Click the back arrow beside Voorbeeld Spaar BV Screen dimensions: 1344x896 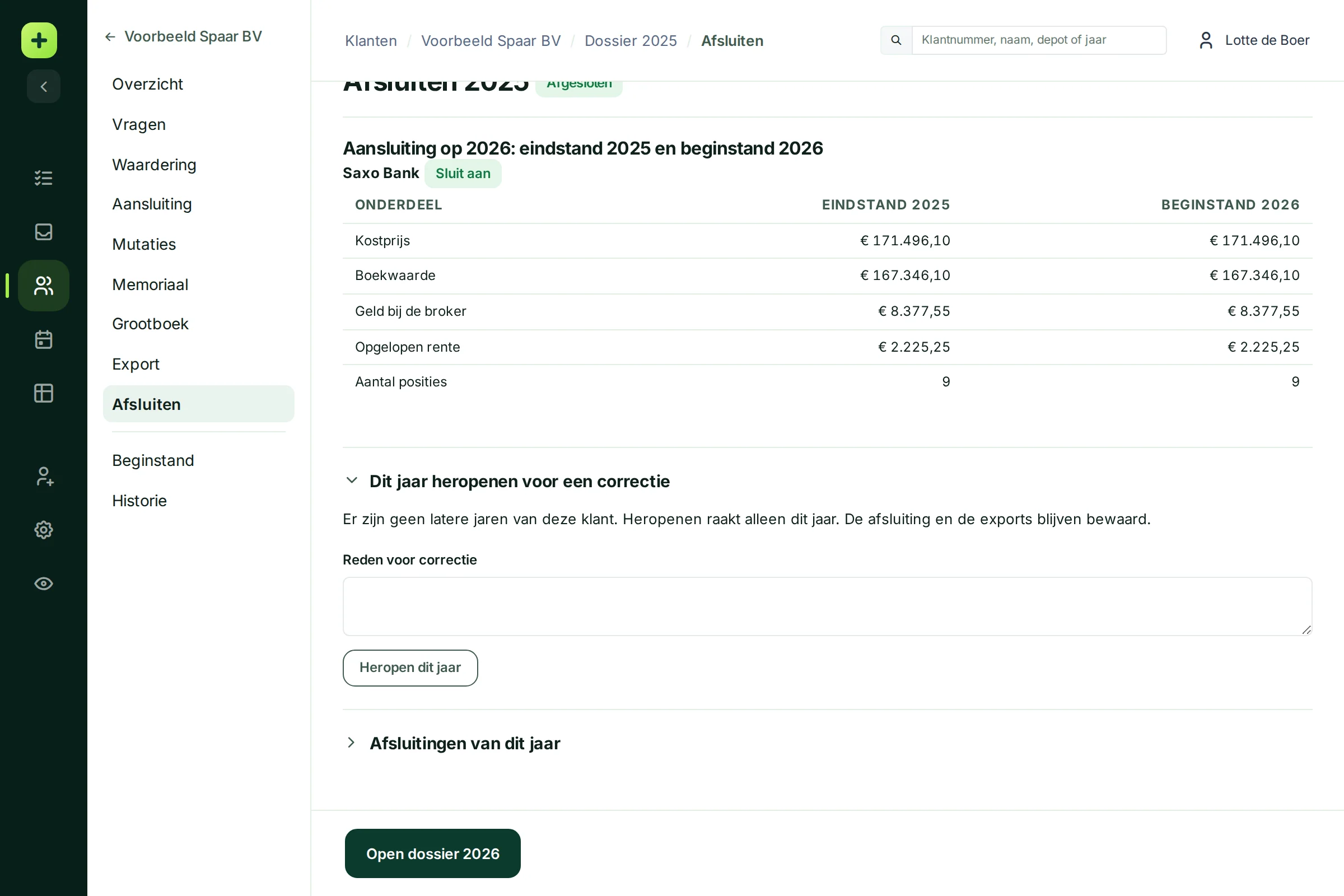pyautogui.click(x=110, y=36)
